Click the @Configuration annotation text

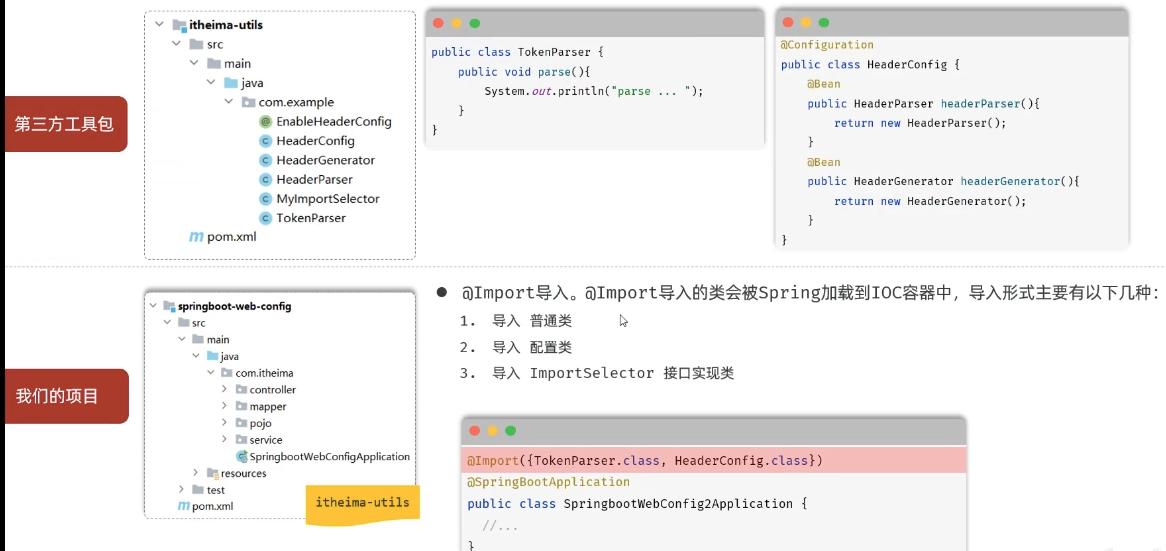tap(827, 45)
